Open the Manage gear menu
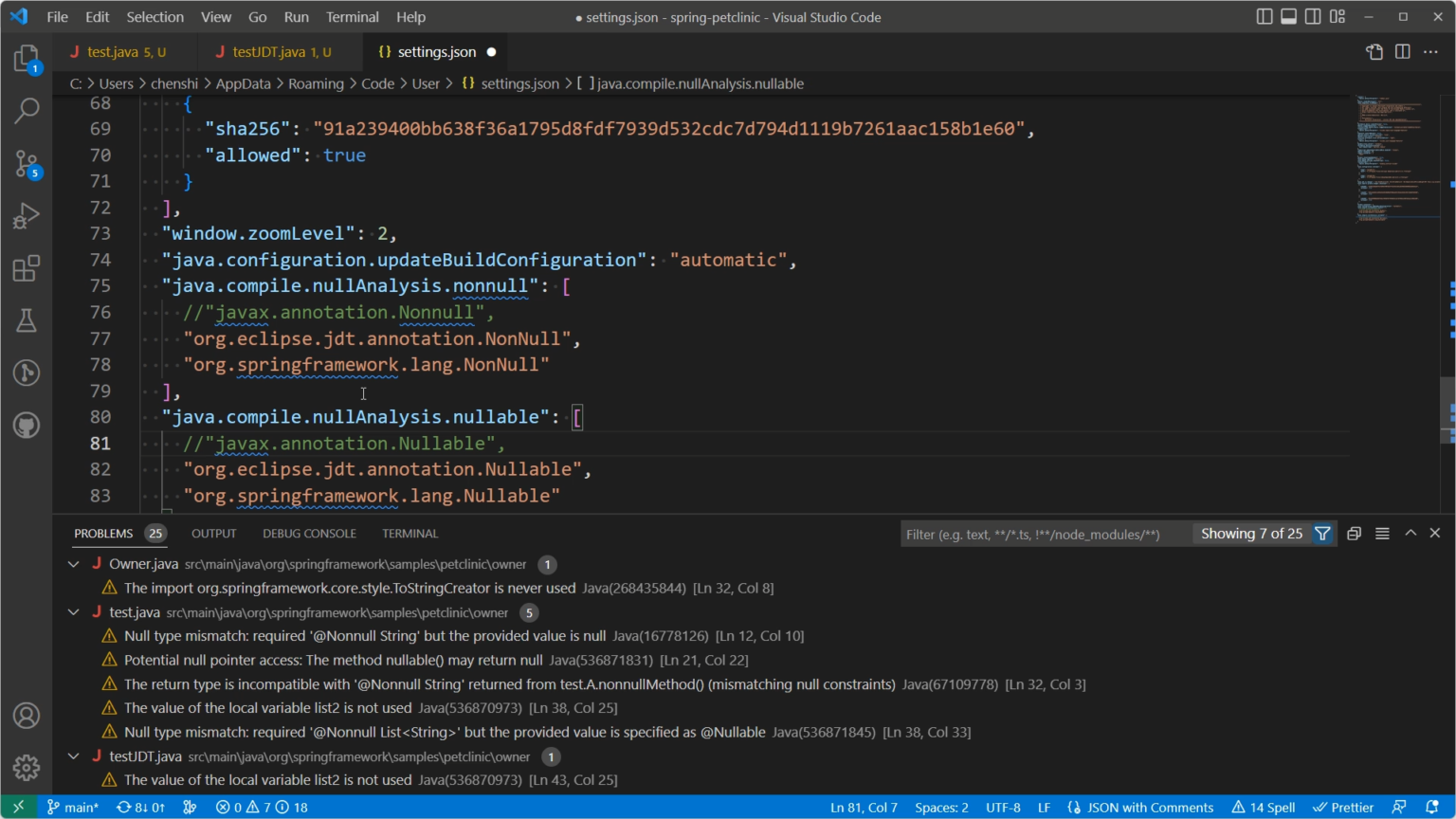This screenshot has height=819, width=1456. 26,768
